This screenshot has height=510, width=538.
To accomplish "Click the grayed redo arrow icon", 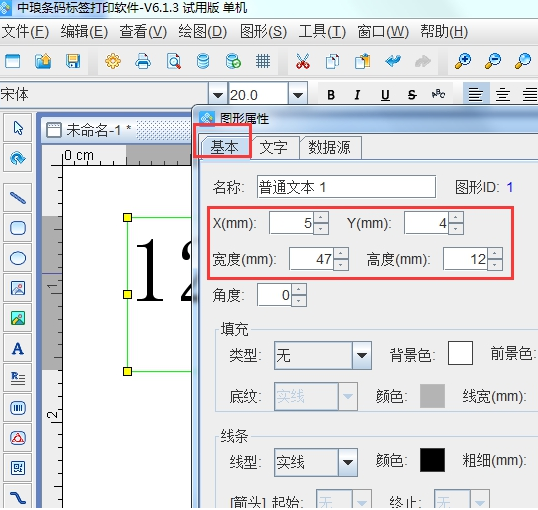I will (423, 62).
